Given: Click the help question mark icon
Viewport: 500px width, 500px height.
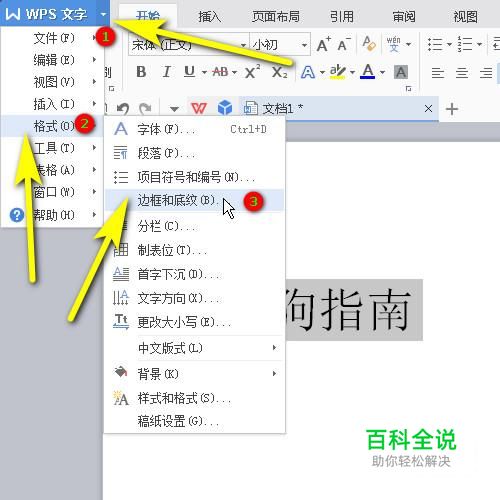Looking at the screenshot, I should (17, 215).
